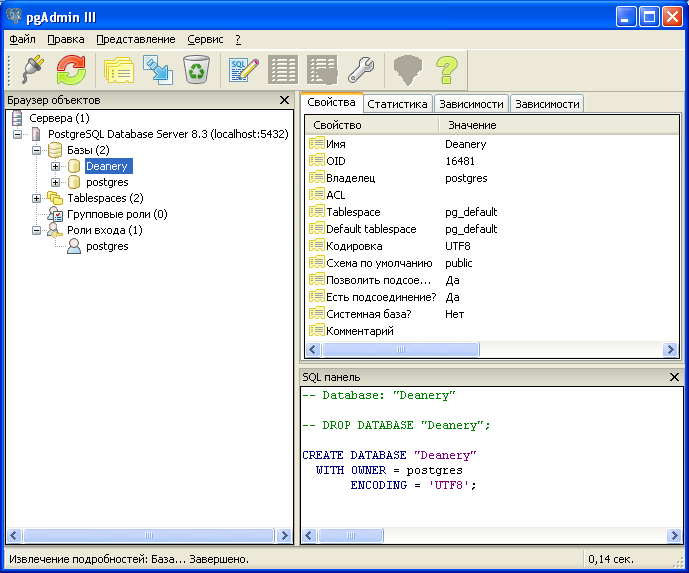Click the icon beside Комментарий property

[x=316, y=330]
